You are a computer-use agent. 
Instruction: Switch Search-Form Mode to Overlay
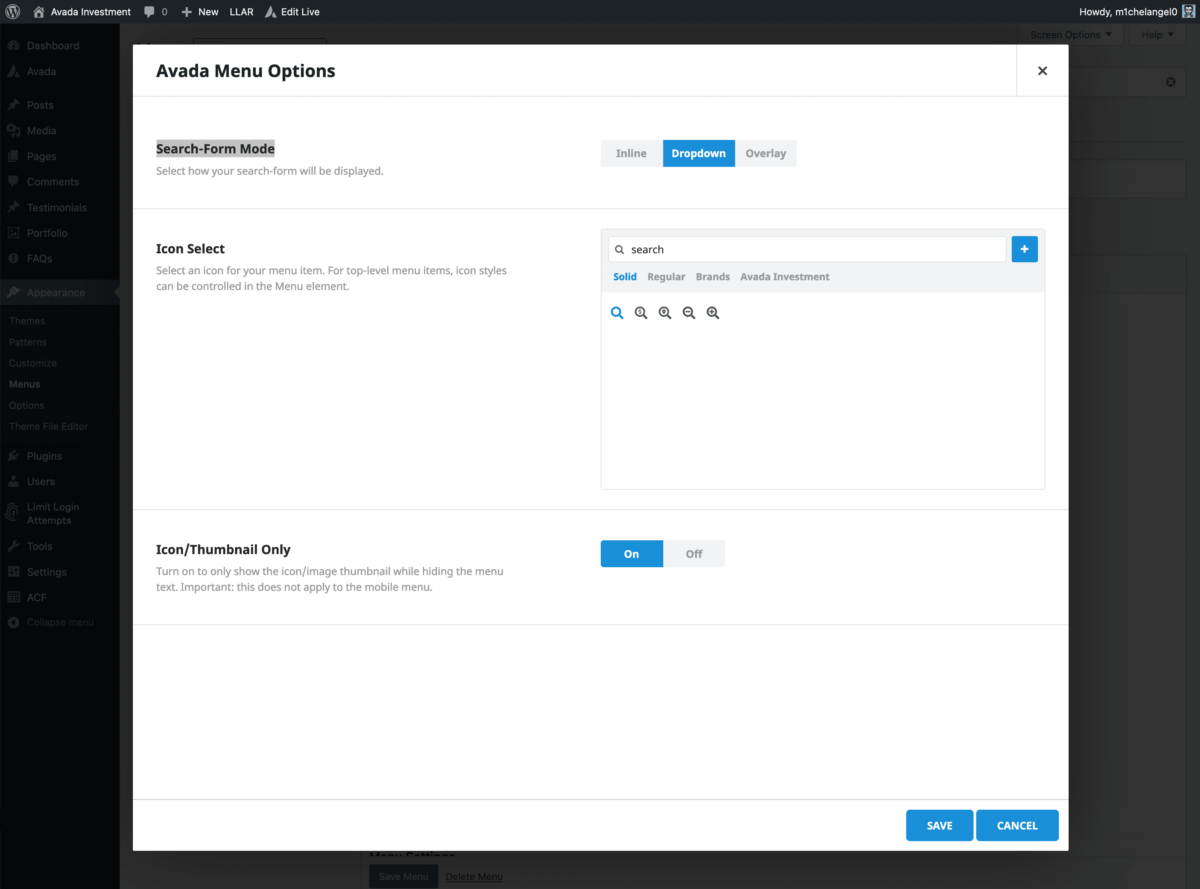coord(765,153)
